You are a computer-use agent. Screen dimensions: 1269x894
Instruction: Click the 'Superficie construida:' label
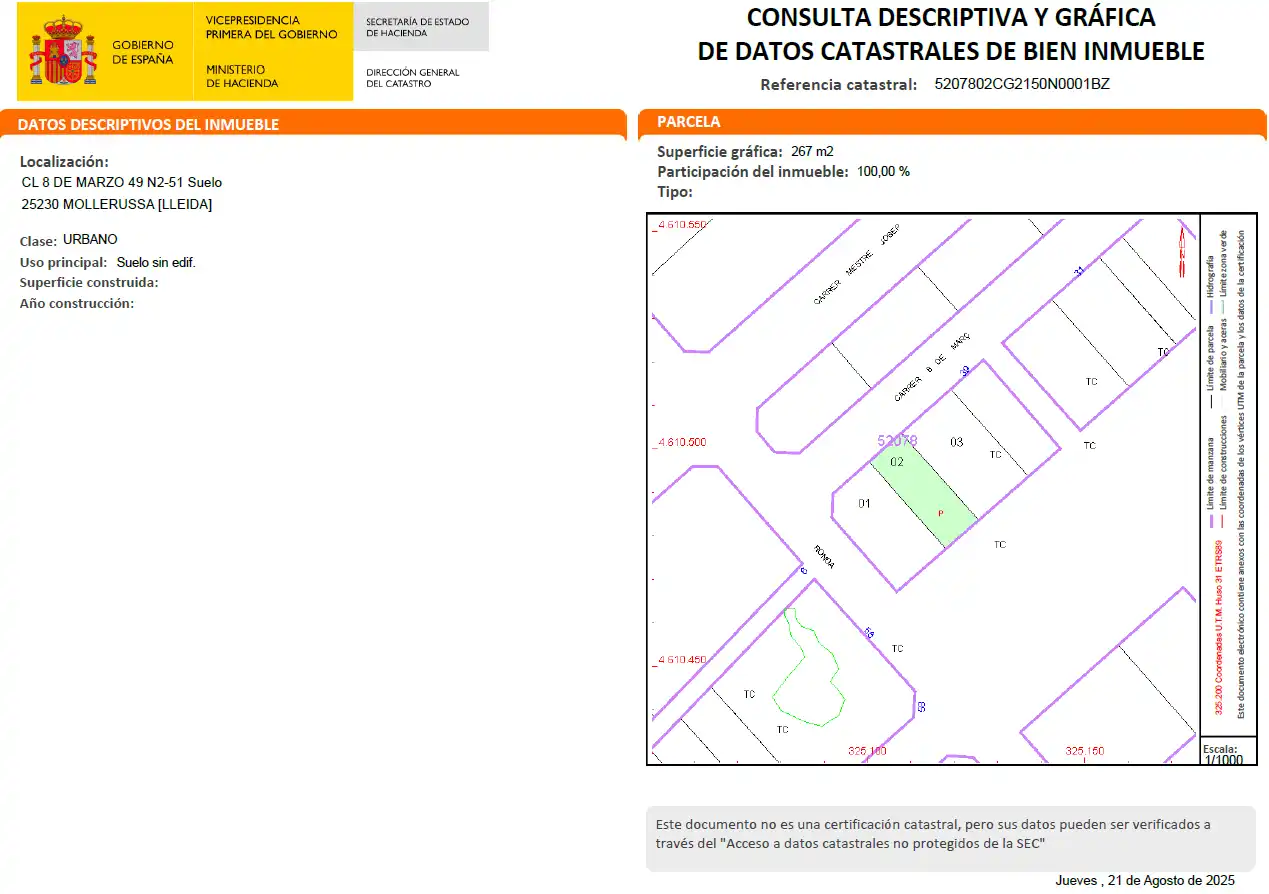tap(89, 283)
